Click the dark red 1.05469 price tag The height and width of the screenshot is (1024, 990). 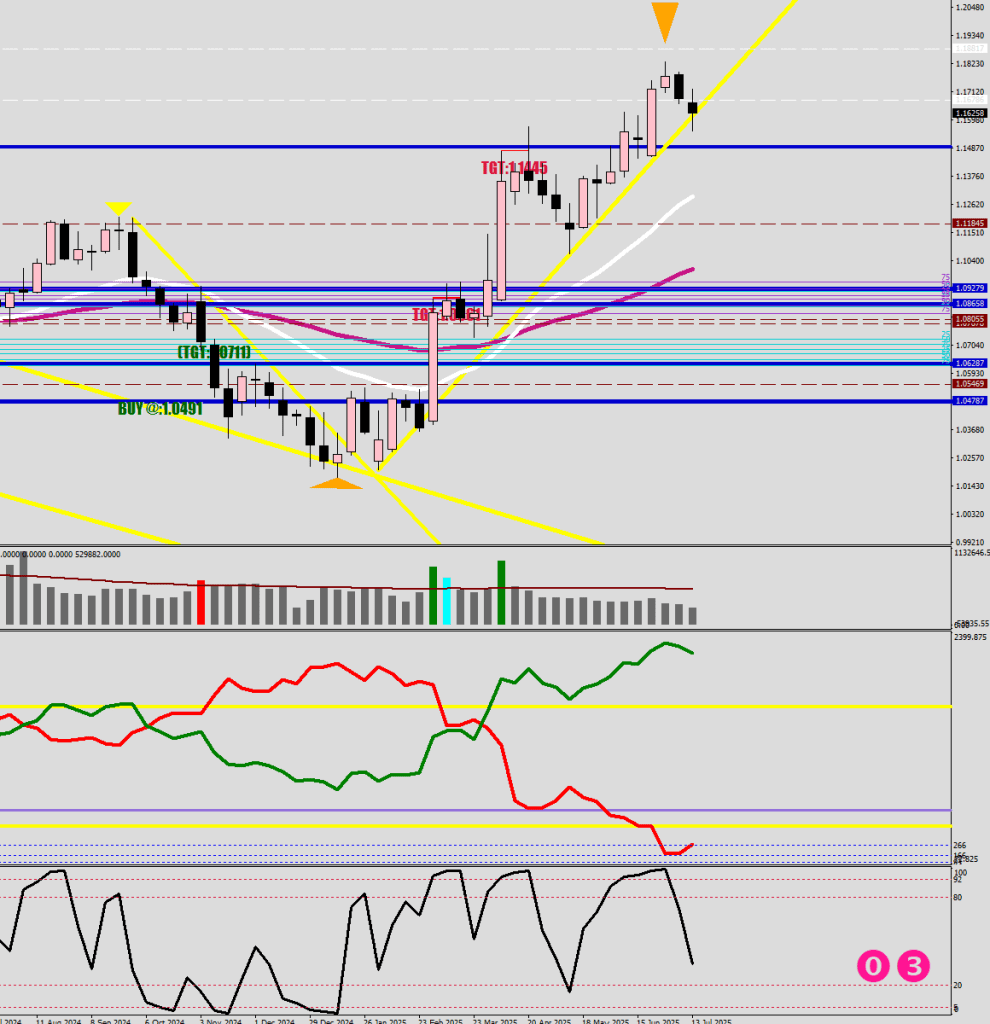968,384
